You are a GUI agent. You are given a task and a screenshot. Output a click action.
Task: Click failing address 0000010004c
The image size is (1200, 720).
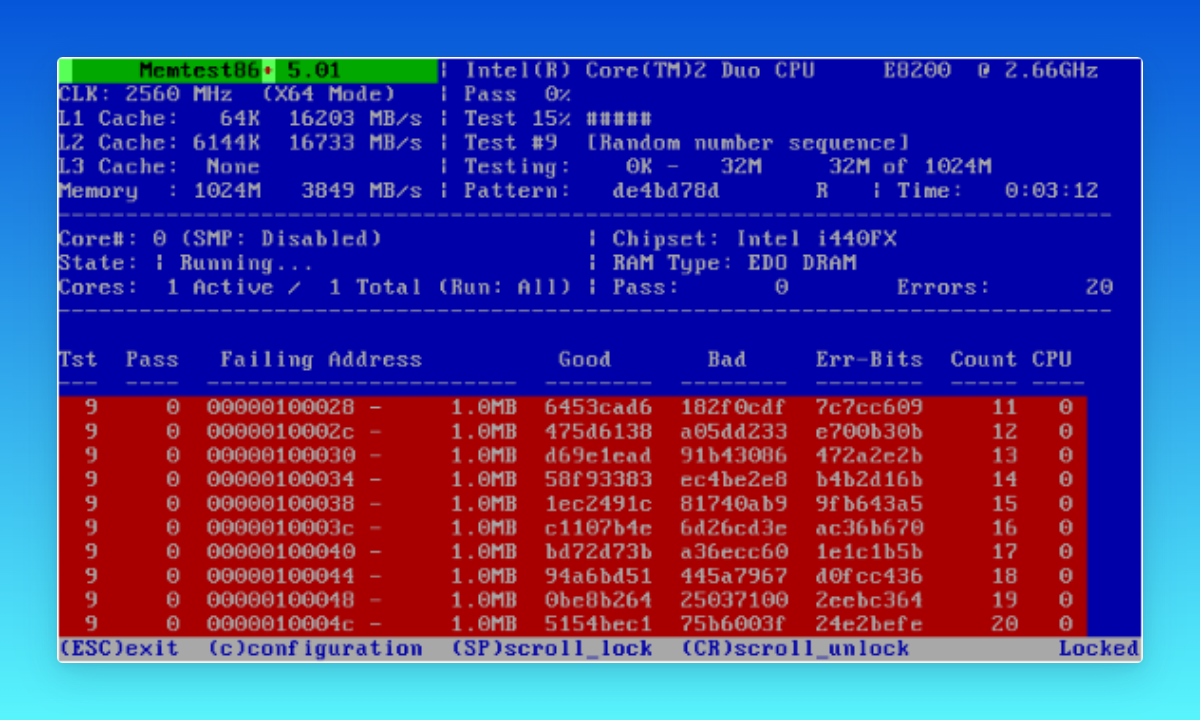click(x=281, y=623)
